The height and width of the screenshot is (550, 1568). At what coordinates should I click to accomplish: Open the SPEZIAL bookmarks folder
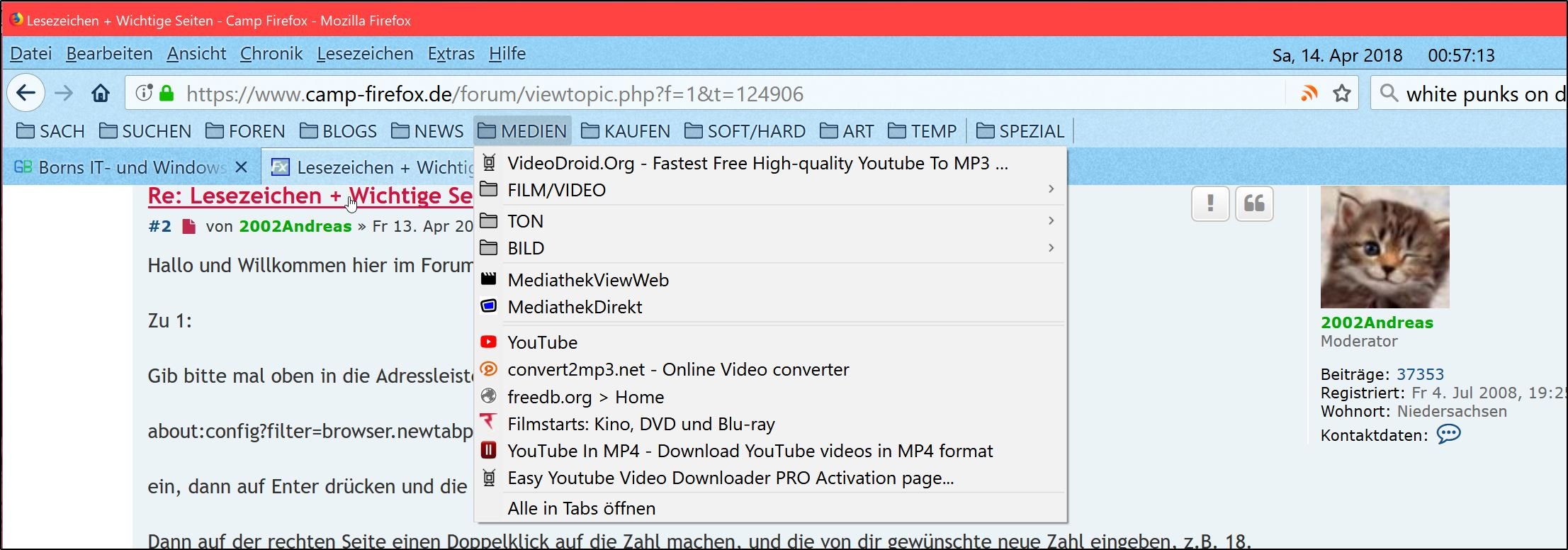pyautogui.click(x=1020, y=131)
